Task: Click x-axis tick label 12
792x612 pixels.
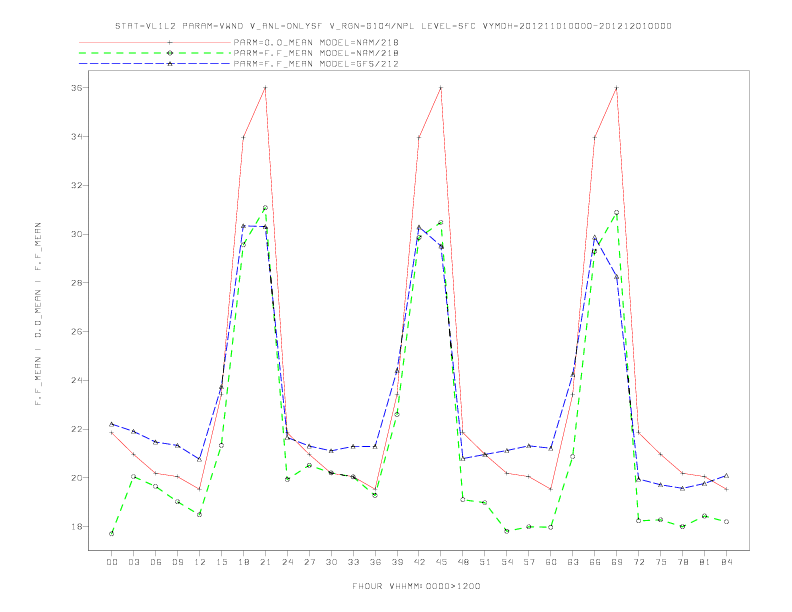Action: pyautogui.click(x=200, y=562)
